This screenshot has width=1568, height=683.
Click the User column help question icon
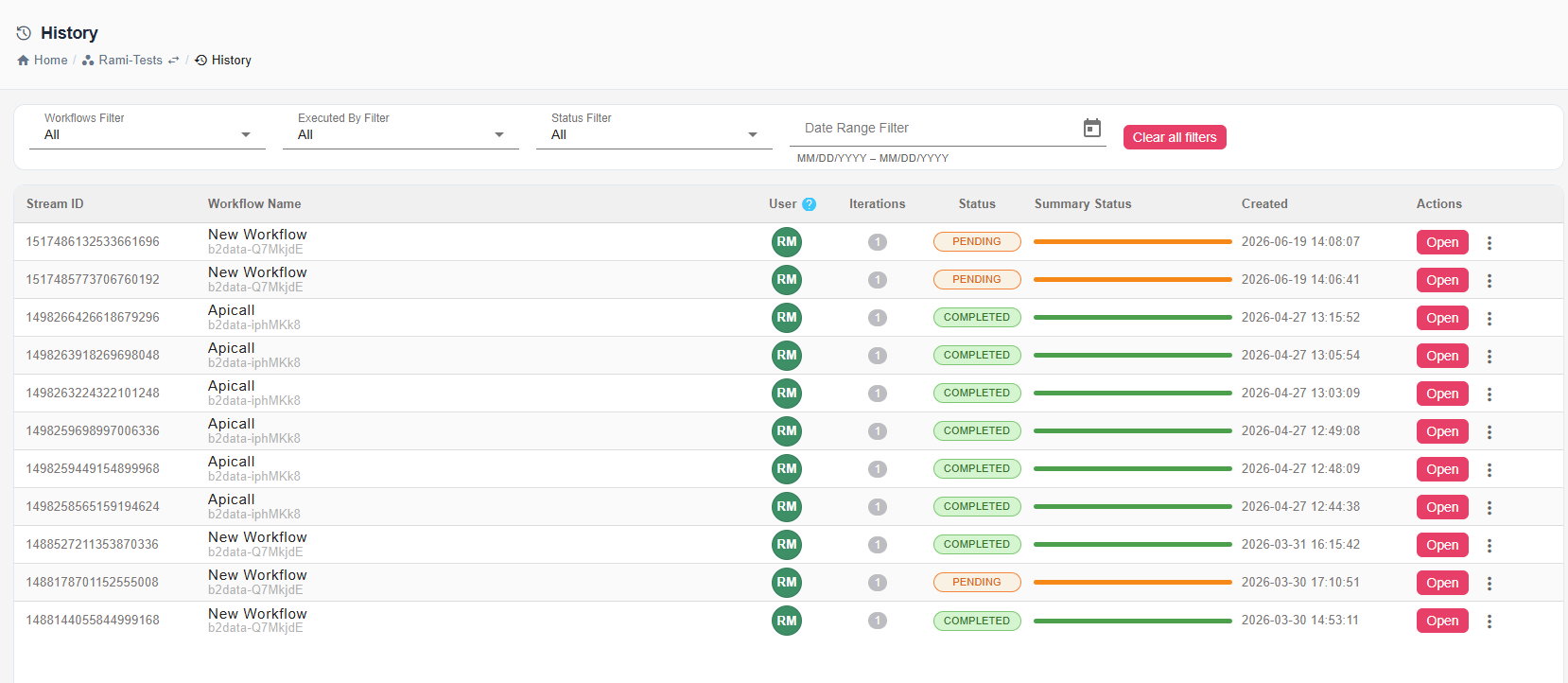(x=810, y=204)
